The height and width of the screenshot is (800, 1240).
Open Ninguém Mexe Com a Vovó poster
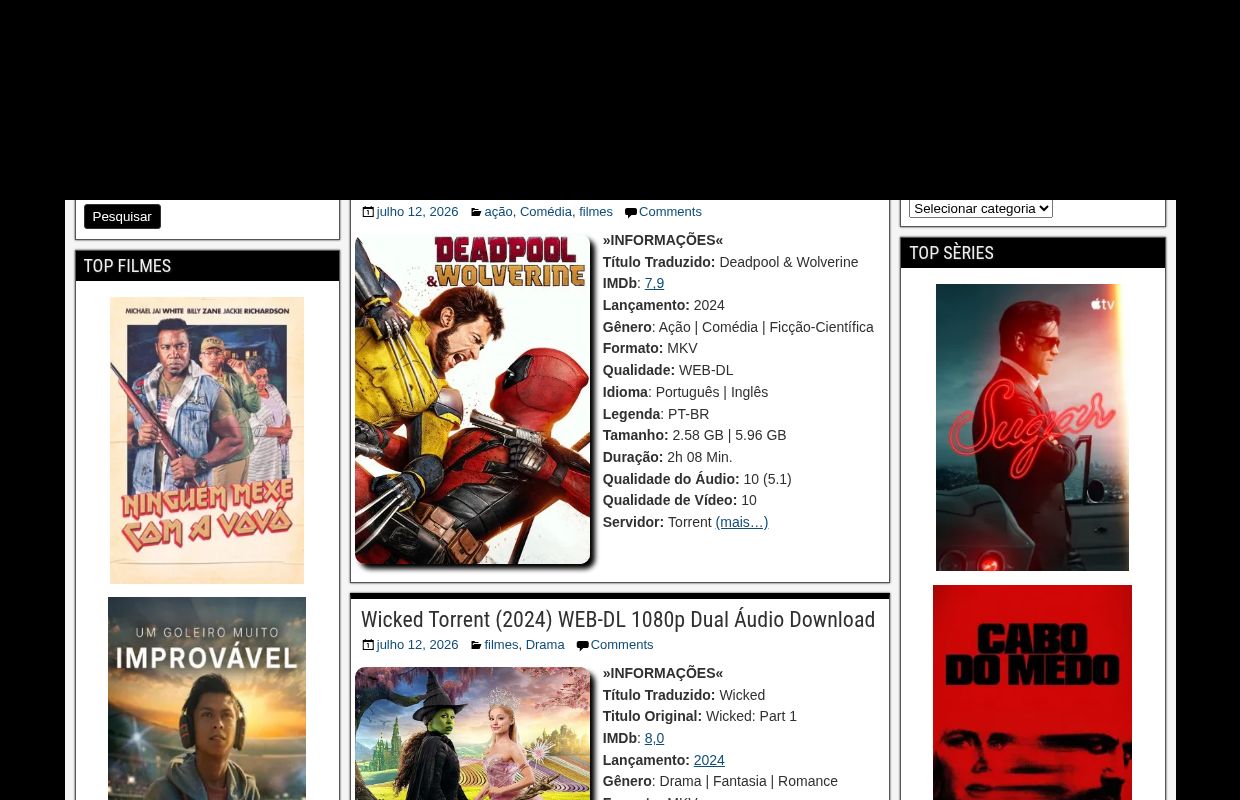207,440
